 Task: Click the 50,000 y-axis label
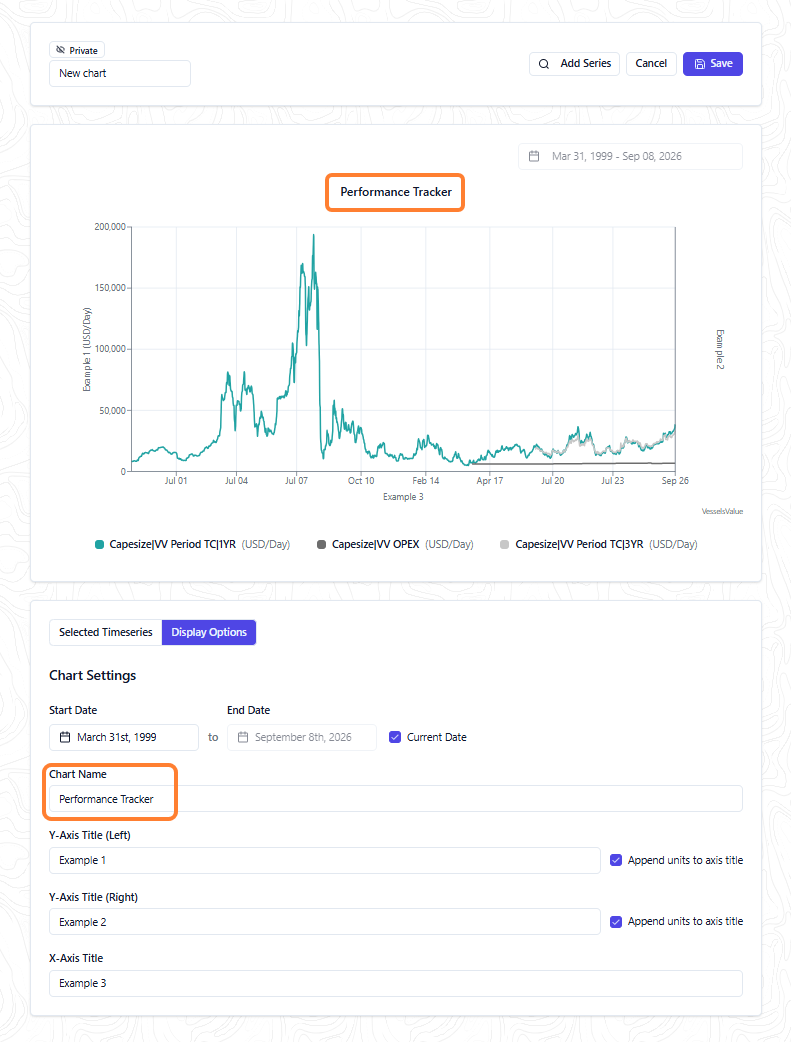112,411
